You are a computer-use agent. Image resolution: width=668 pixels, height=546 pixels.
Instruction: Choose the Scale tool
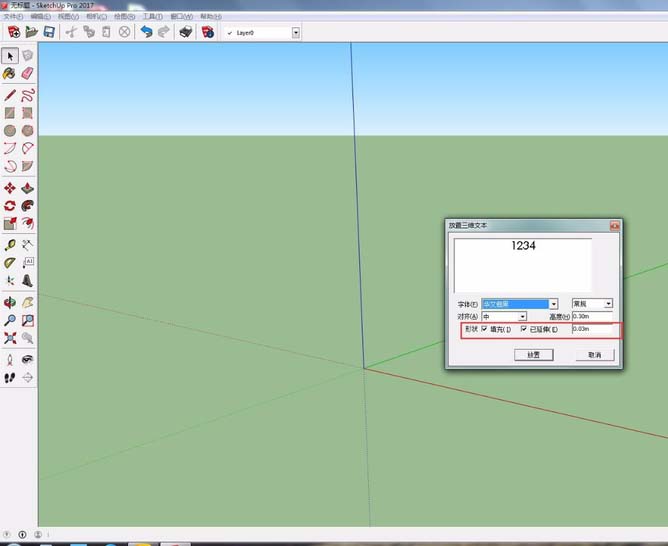(10, 223)
